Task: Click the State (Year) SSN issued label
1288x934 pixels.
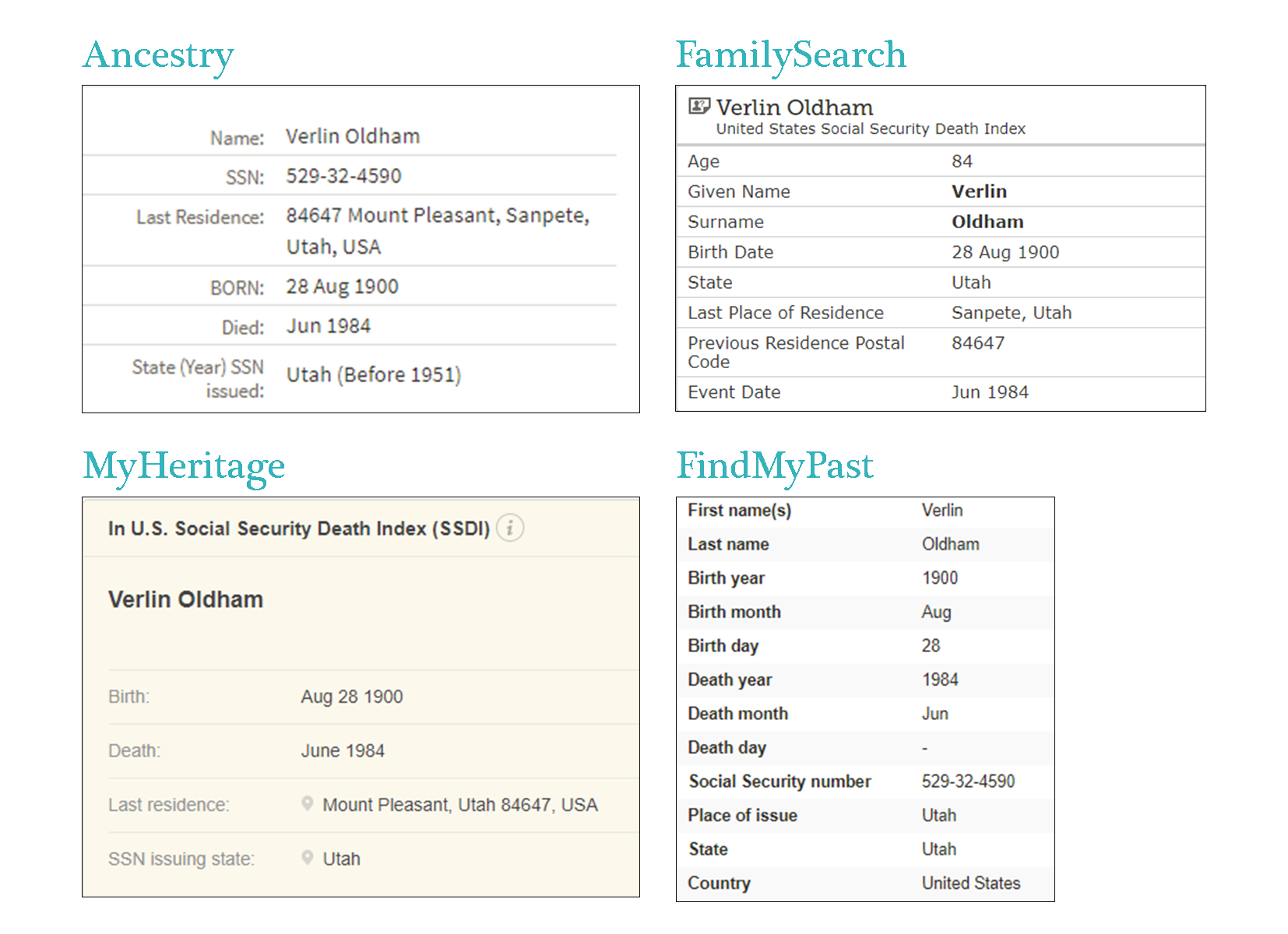Action: [198, 379]
